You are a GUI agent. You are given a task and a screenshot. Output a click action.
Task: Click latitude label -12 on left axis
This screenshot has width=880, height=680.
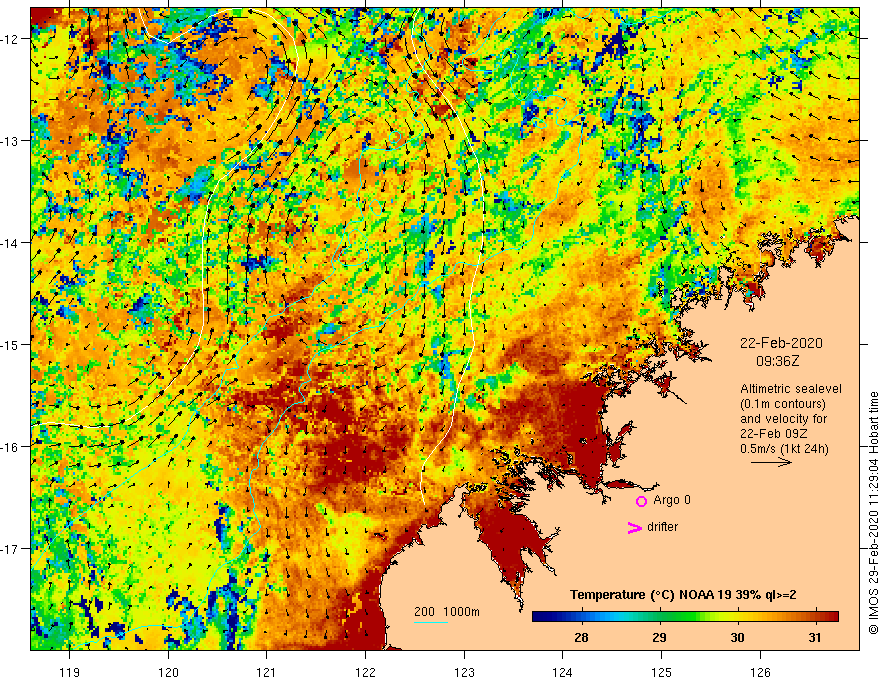[x=11, y=39]
